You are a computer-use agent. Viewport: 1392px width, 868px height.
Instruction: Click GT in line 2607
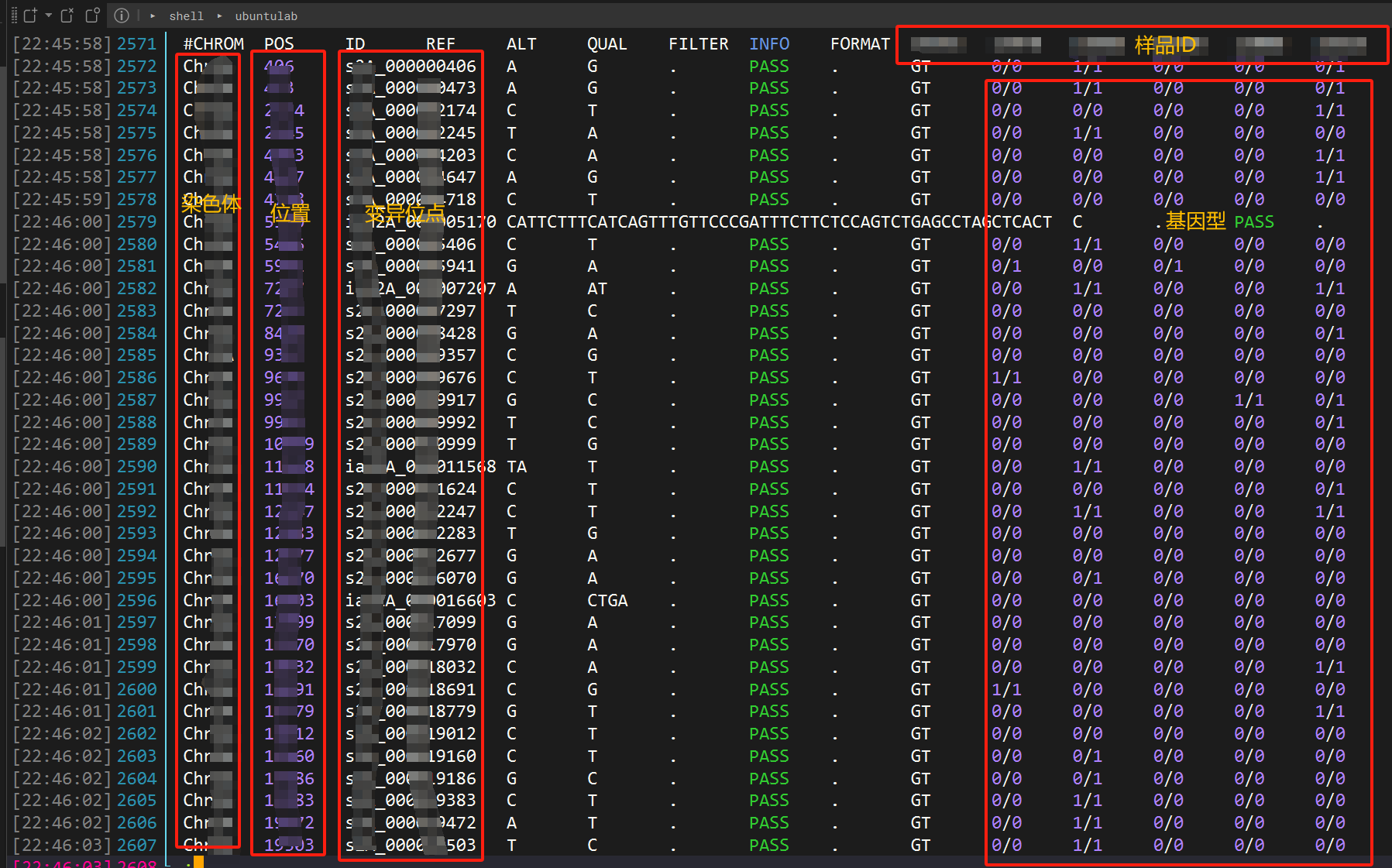pyautogui.click(x=920, y=846)
